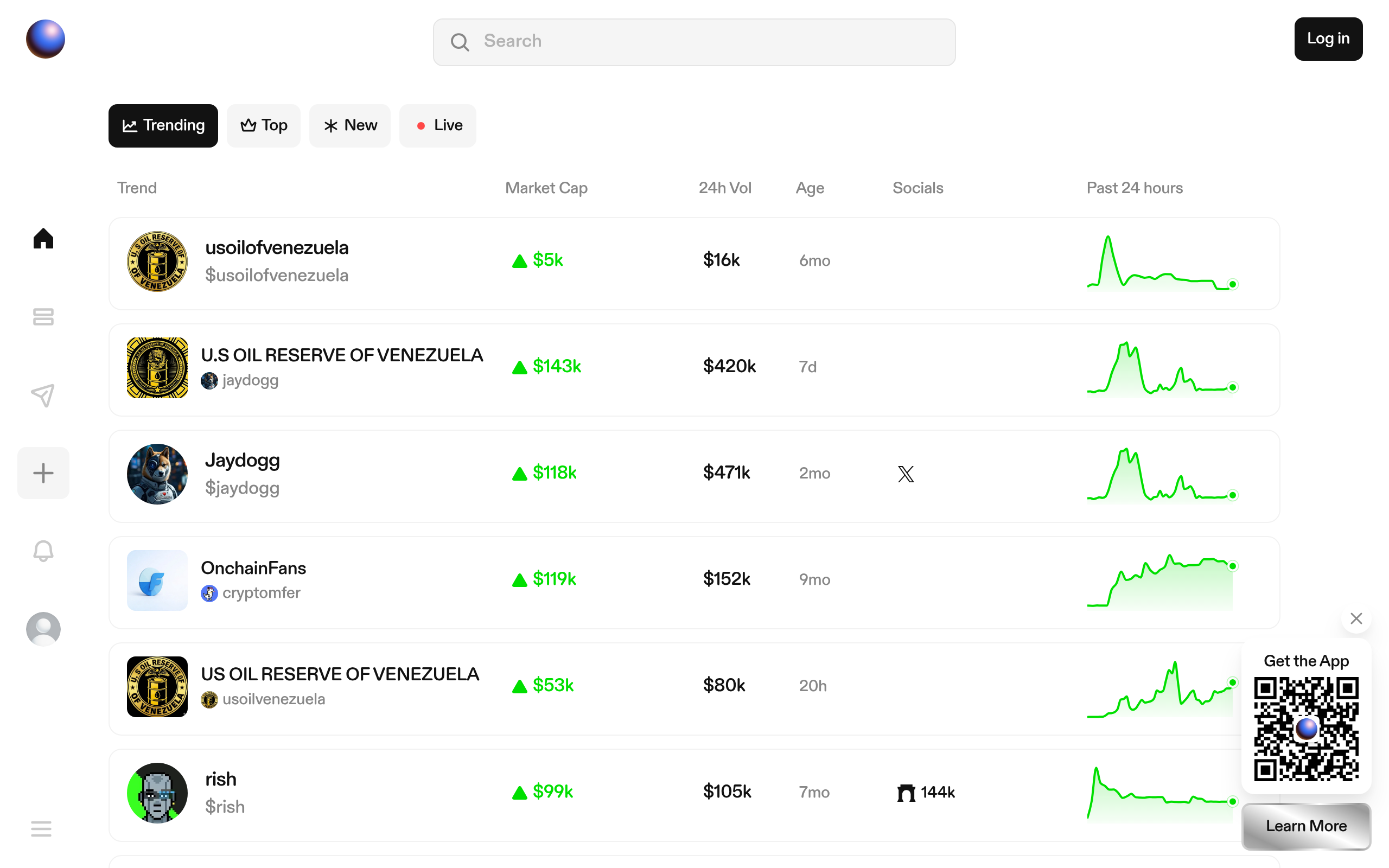Open the hamburger menu at sidebar bottom
This screenshot has height=868, width=1389.
pyautogui.click(x=41, y=828)
